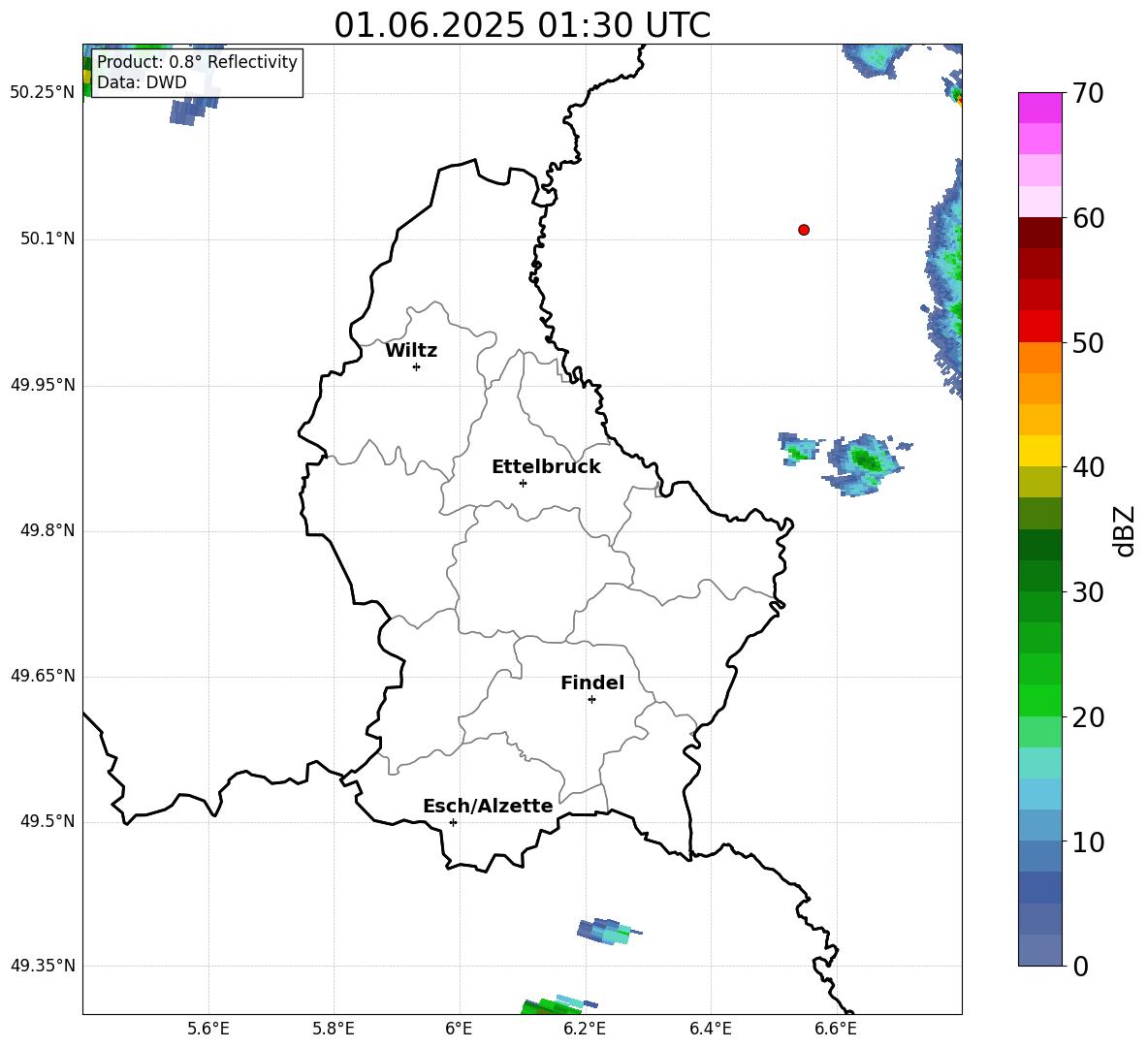Click the red dot radar site marker

(804, 230)
